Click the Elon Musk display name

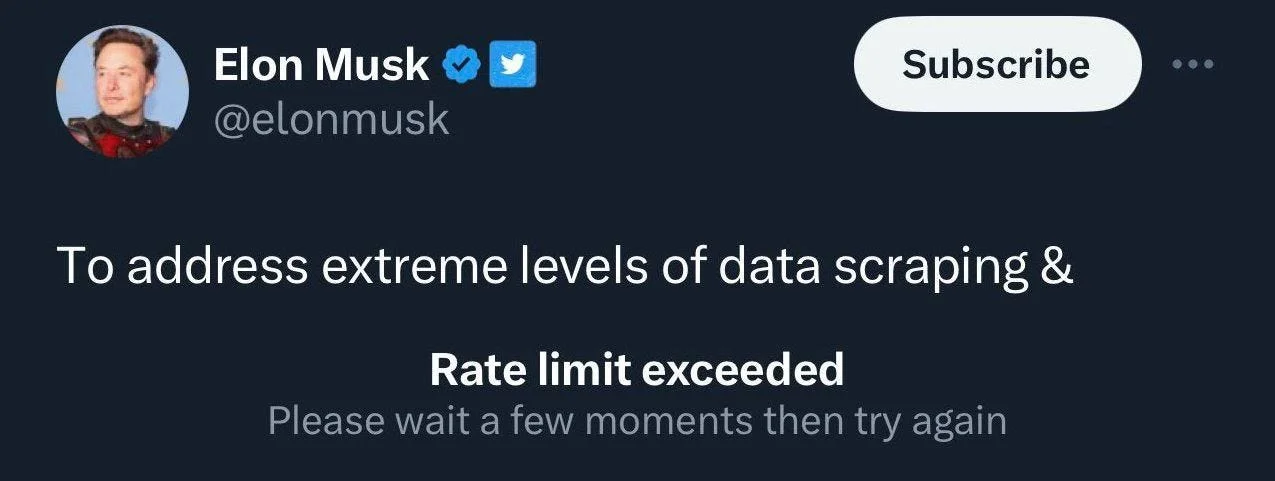(x=320, y=66)
